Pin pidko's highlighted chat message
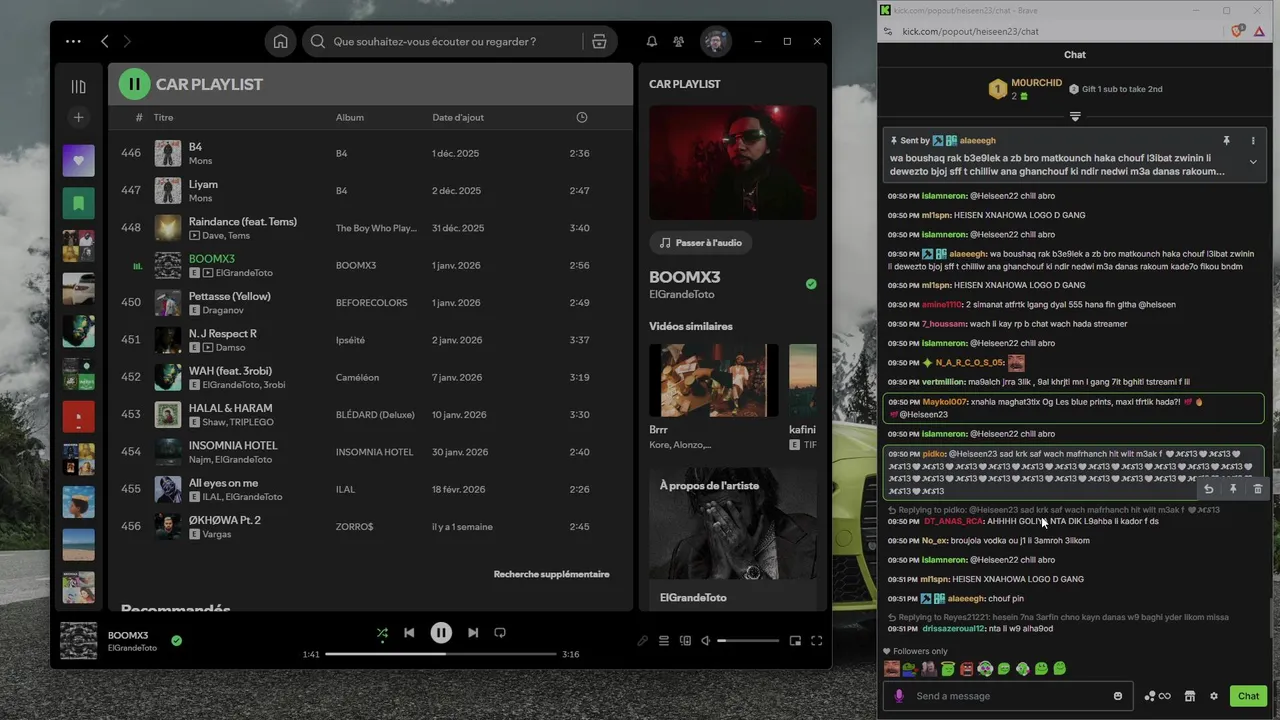 [1233, 489]
